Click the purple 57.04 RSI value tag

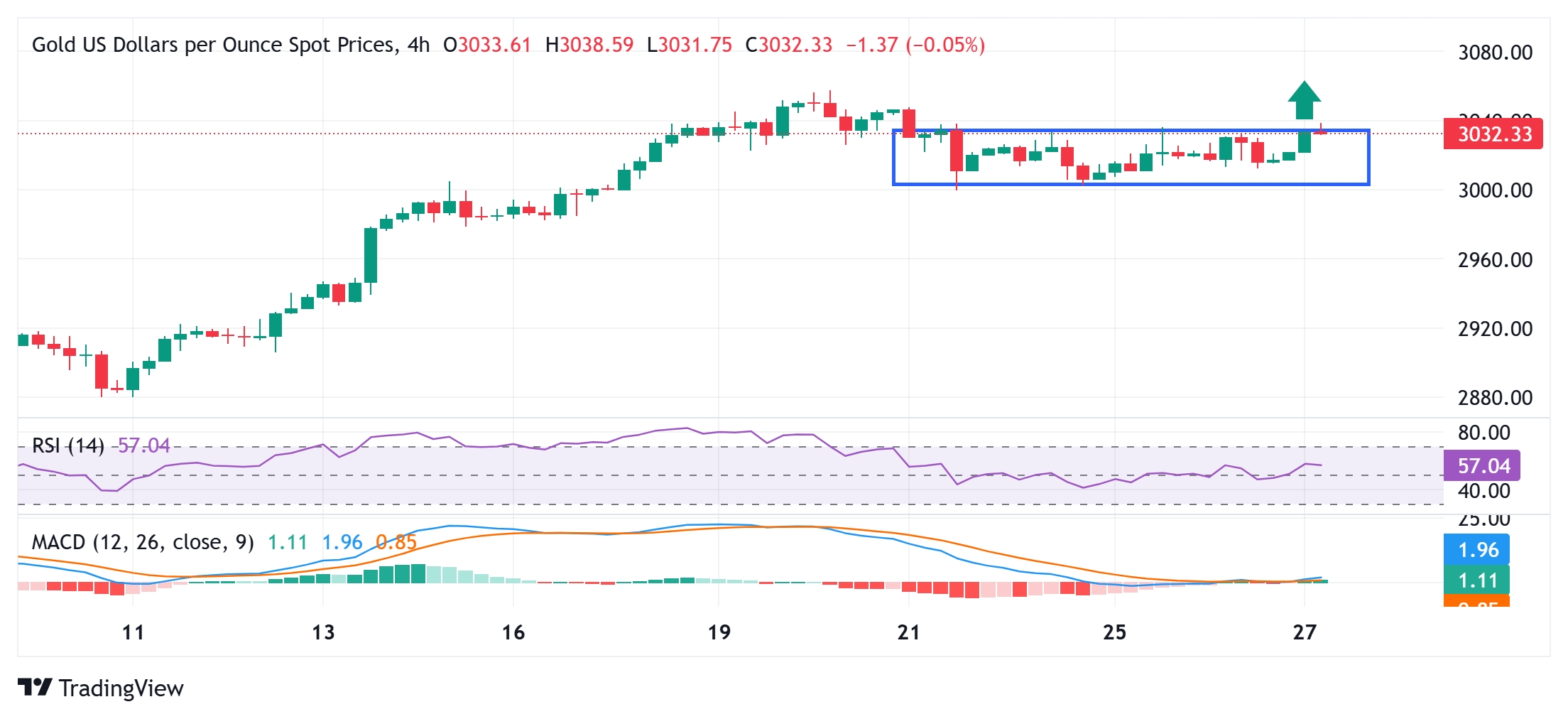(x=1482, y=466)
